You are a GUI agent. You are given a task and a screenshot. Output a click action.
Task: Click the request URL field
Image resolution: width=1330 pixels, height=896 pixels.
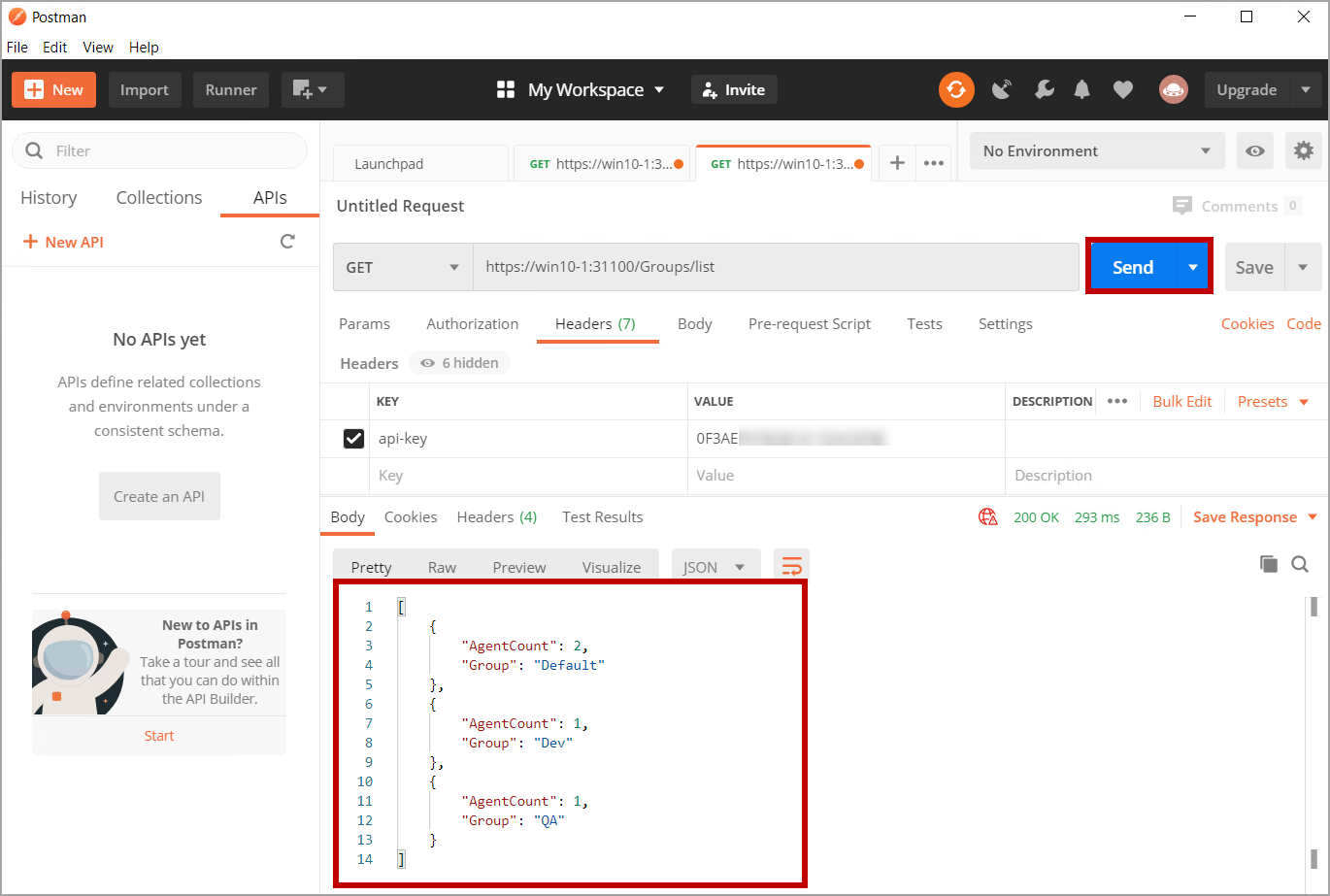[775, 267]
